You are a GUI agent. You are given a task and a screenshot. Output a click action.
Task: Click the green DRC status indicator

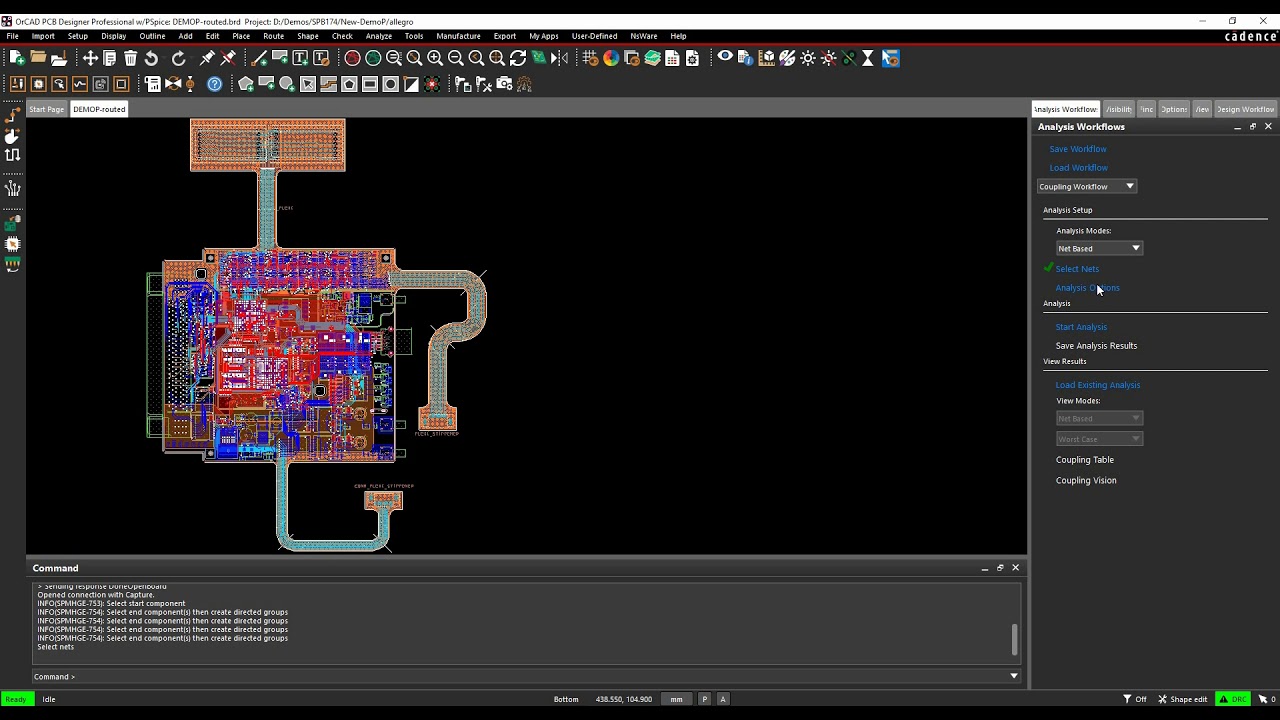tap(1233, 699)
